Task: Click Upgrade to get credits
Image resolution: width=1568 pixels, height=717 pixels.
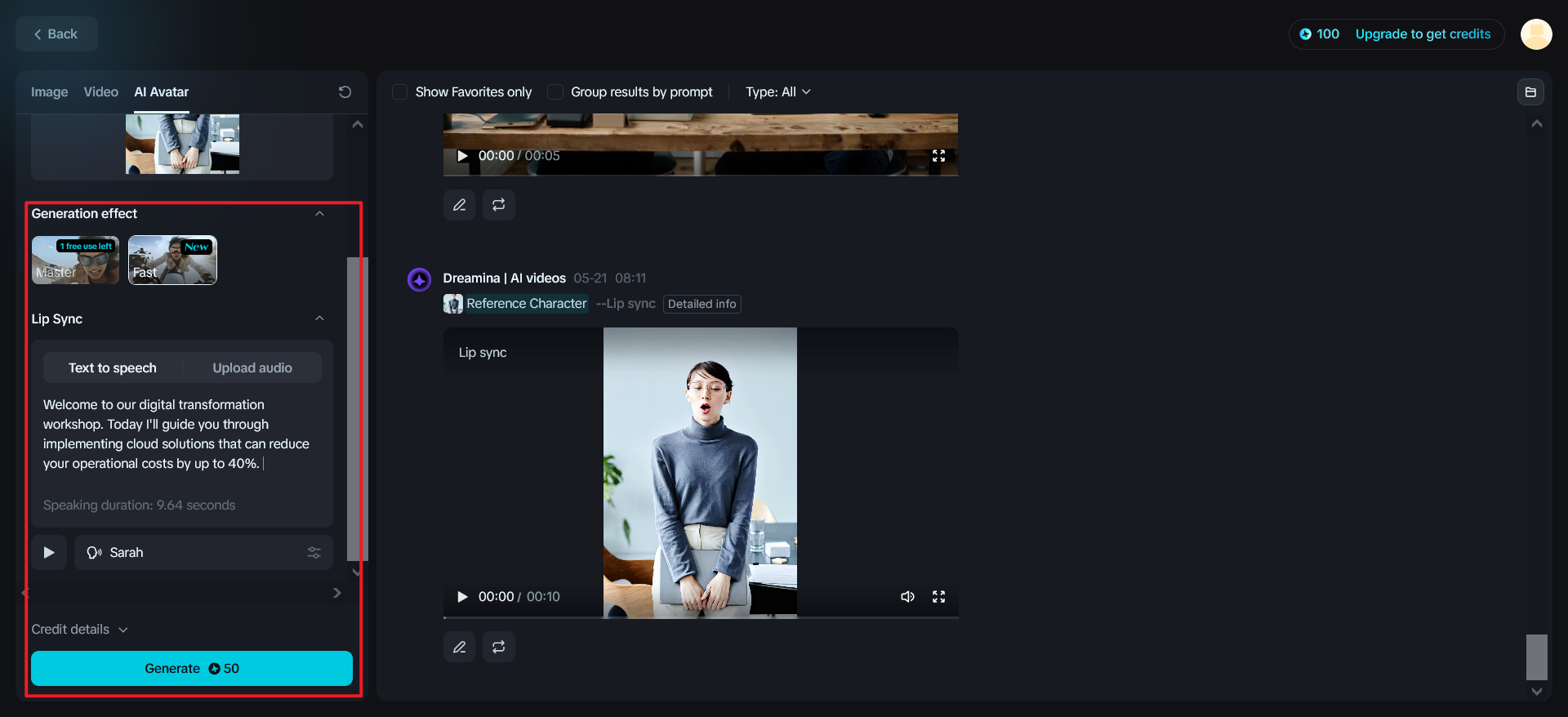Action: tap(1423, 34)
